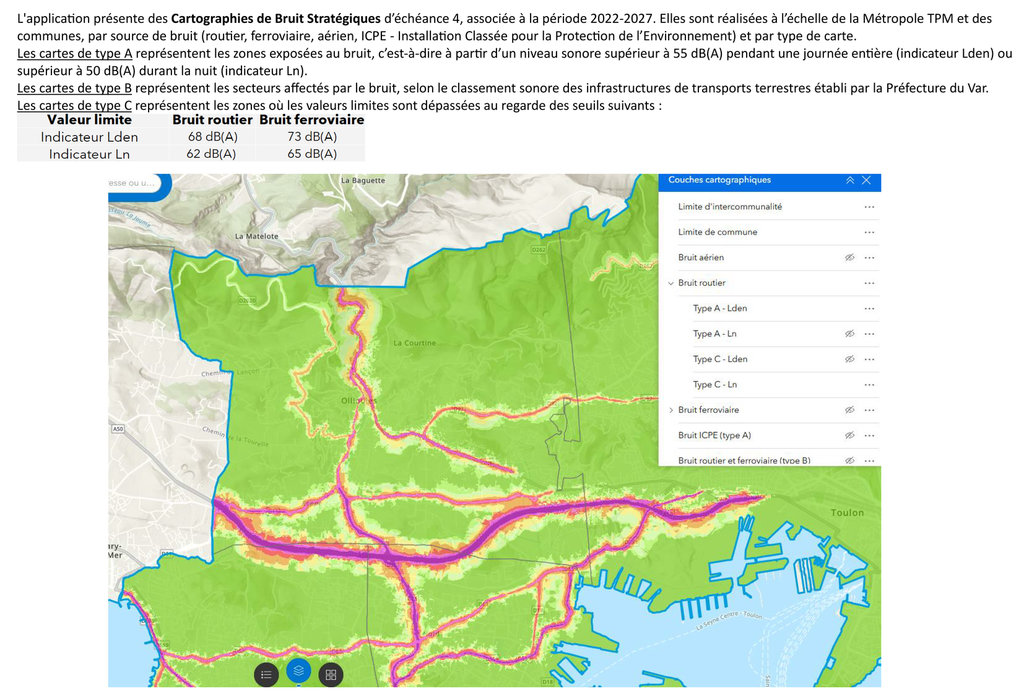Open the basemap gallery grid button
This screenshot has height=696, width=1024.
pyautogui.click(x=331, y=674)
